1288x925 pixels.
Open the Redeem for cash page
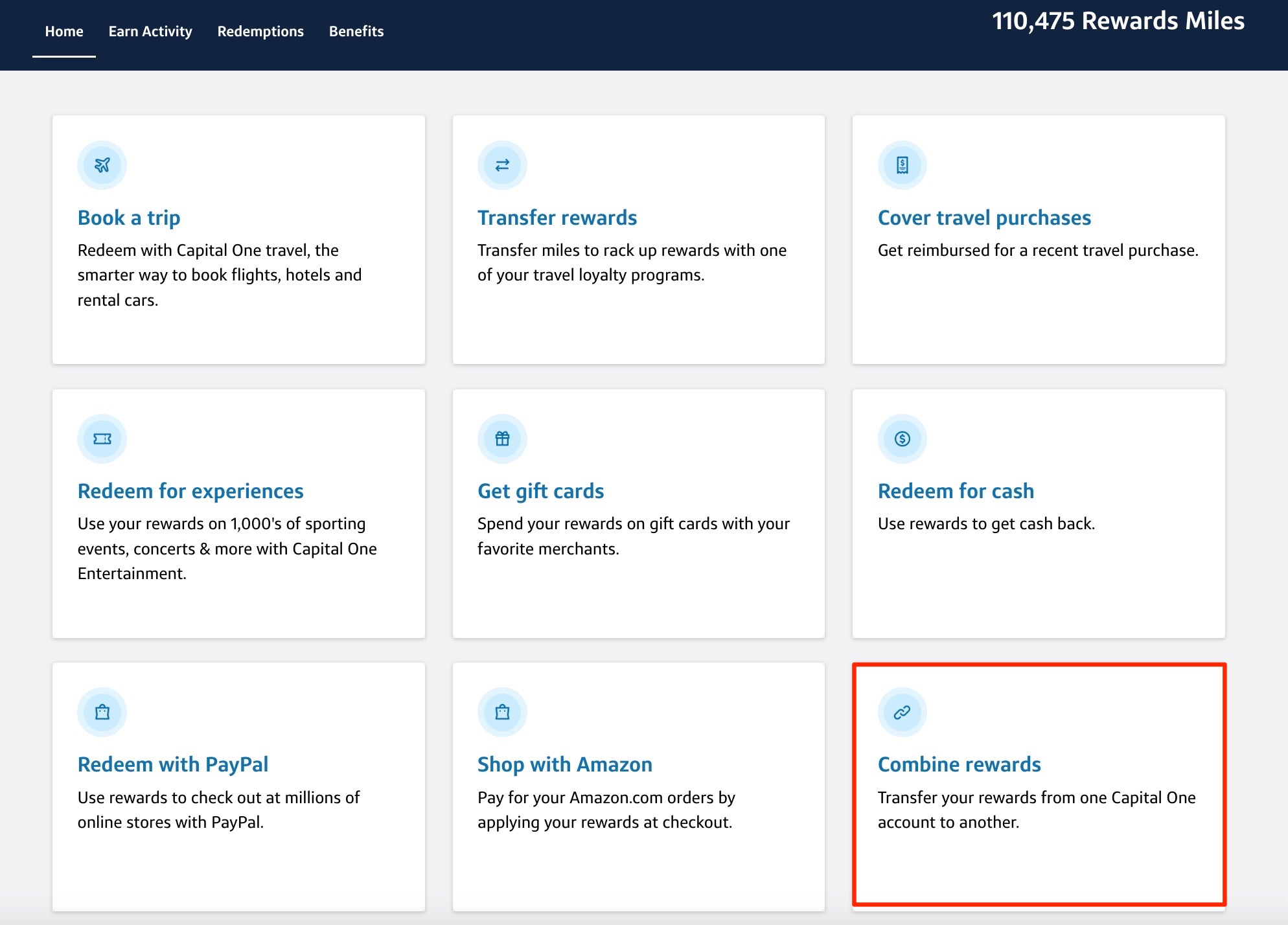956,491
